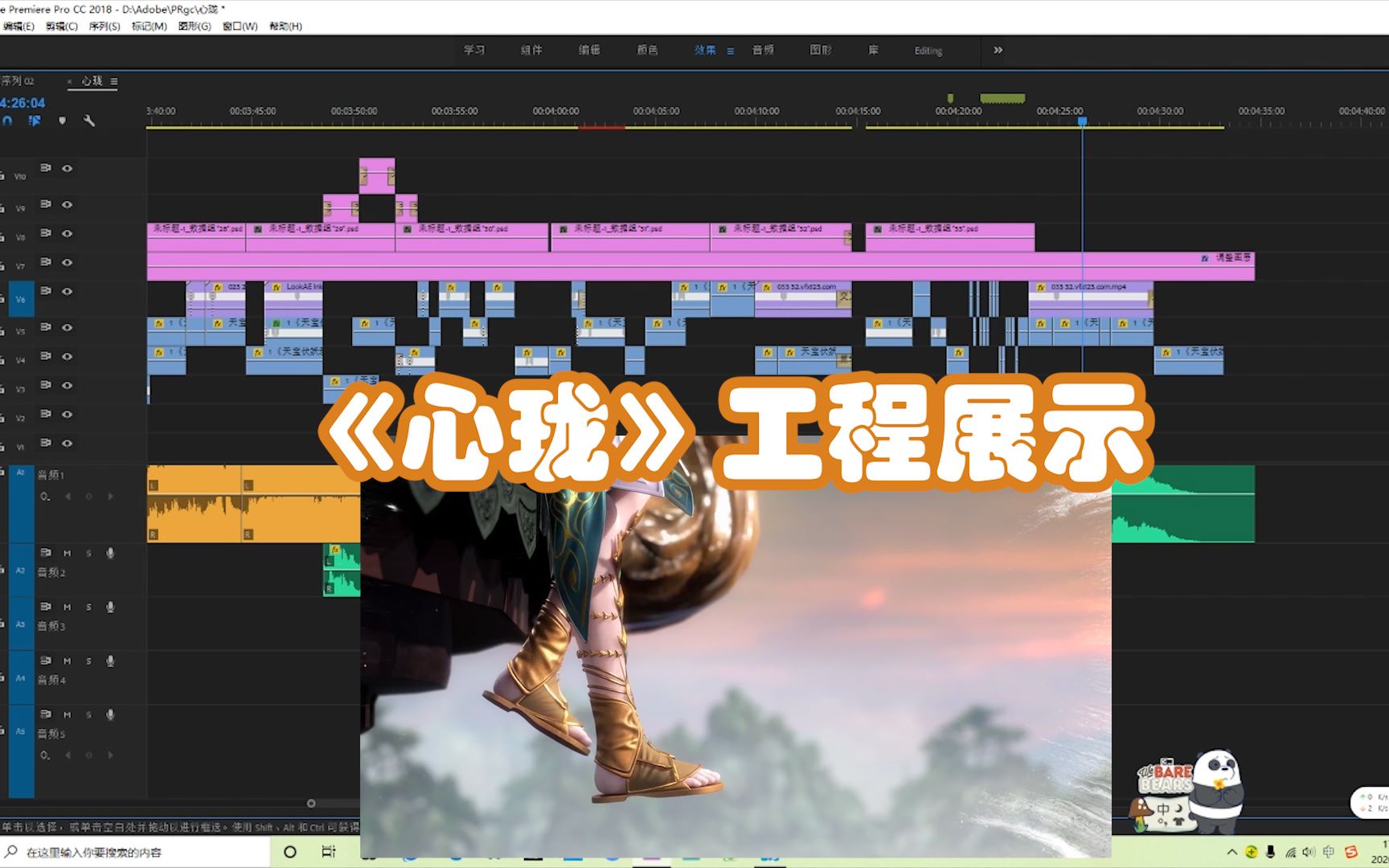The image size is (1389, 868).
Task: Open the 图形(G) menu
Action: point(195,26)
